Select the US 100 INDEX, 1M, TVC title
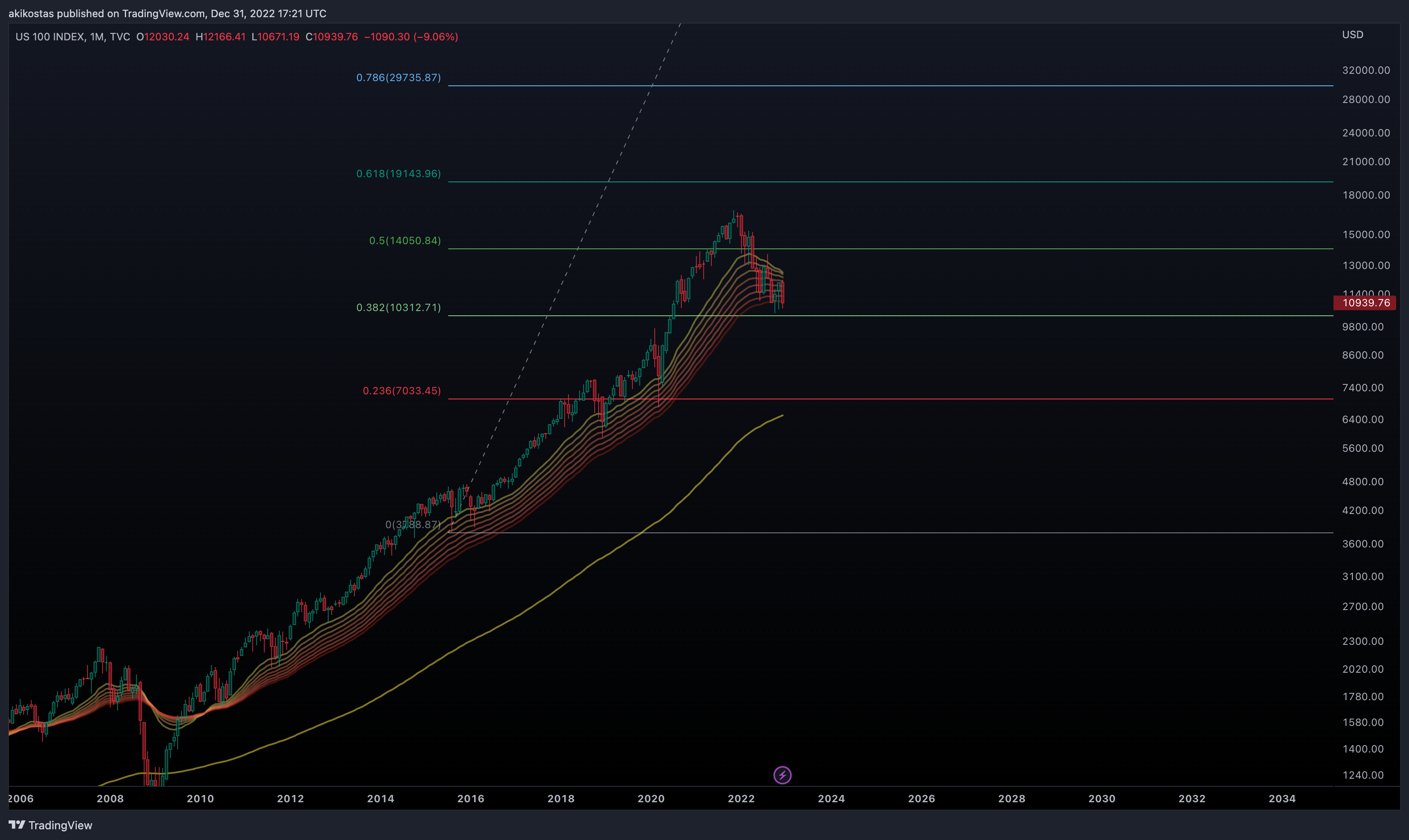 pos(73,37)
